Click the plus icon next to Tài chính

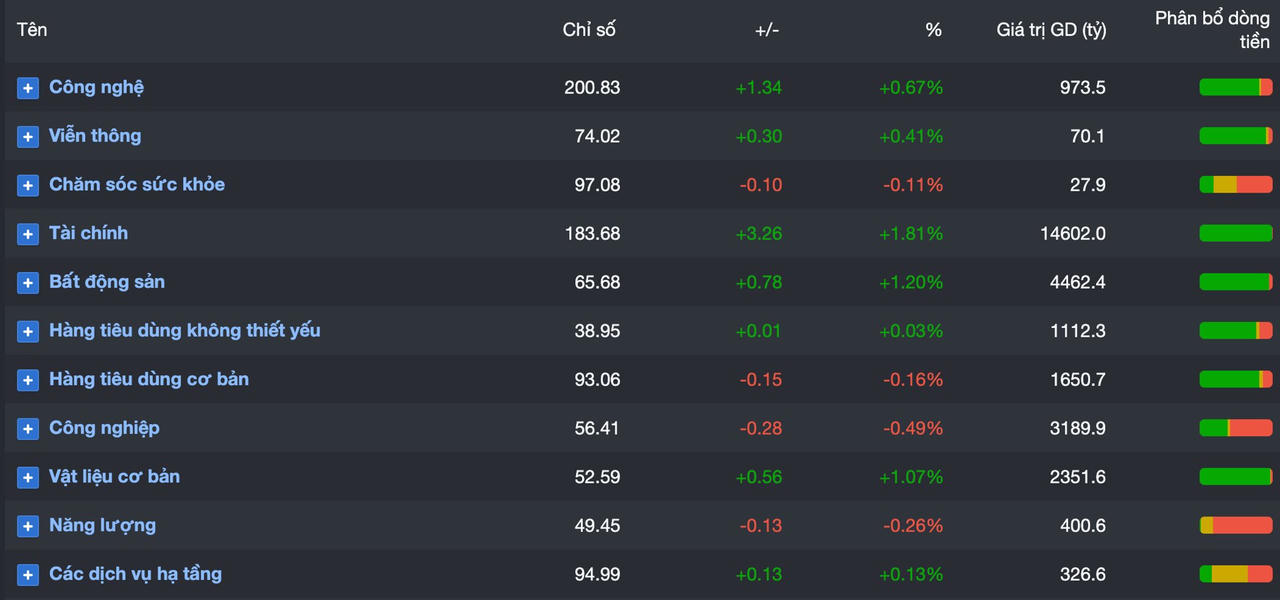pyautogui.click(x=28, y=234)
